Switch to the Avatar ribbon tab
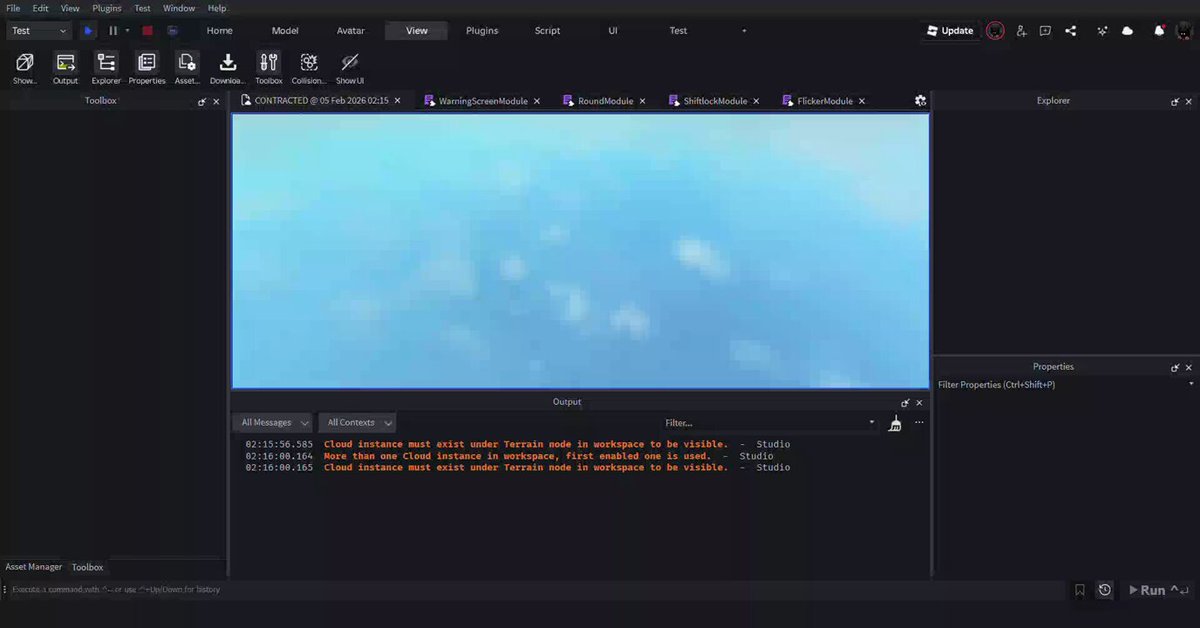 point(351,31)
